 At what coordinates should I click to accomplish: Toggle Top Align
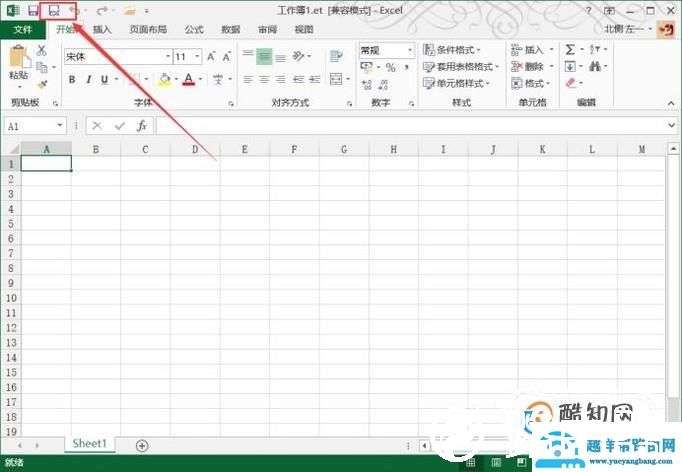[x=248, y=56]
